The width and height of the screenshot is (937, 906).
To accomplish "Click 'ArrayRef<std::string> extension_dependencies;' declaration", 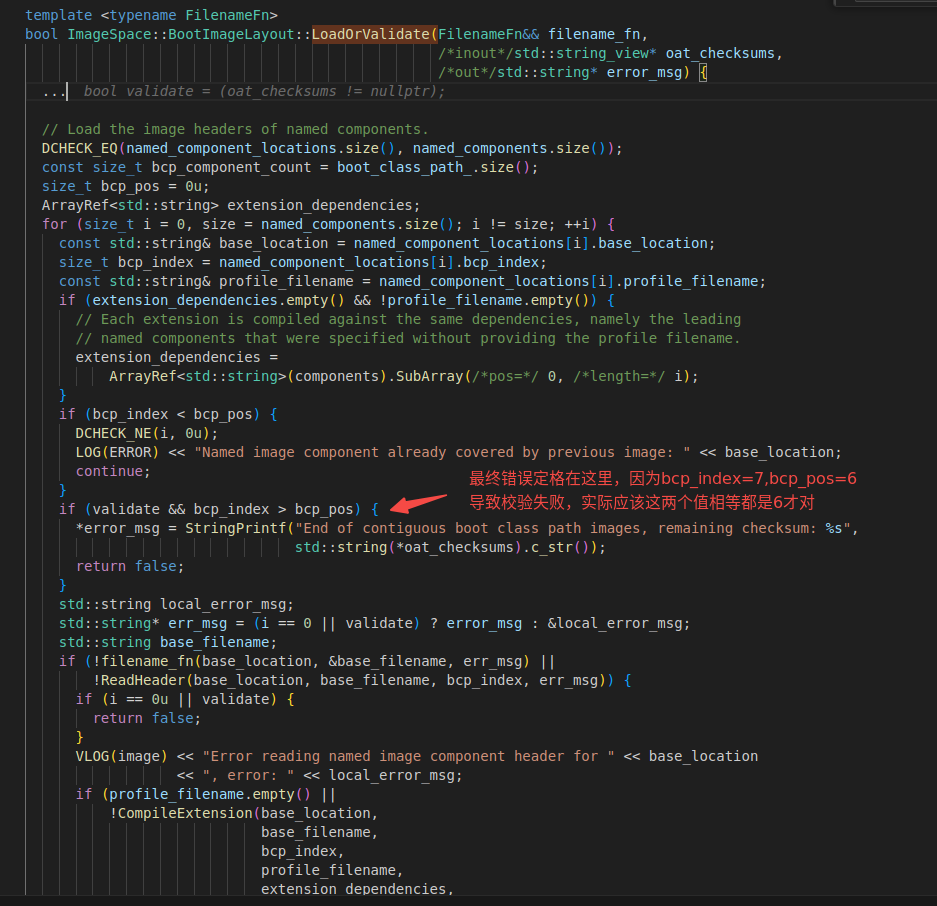I will click(x=231, y=206).
